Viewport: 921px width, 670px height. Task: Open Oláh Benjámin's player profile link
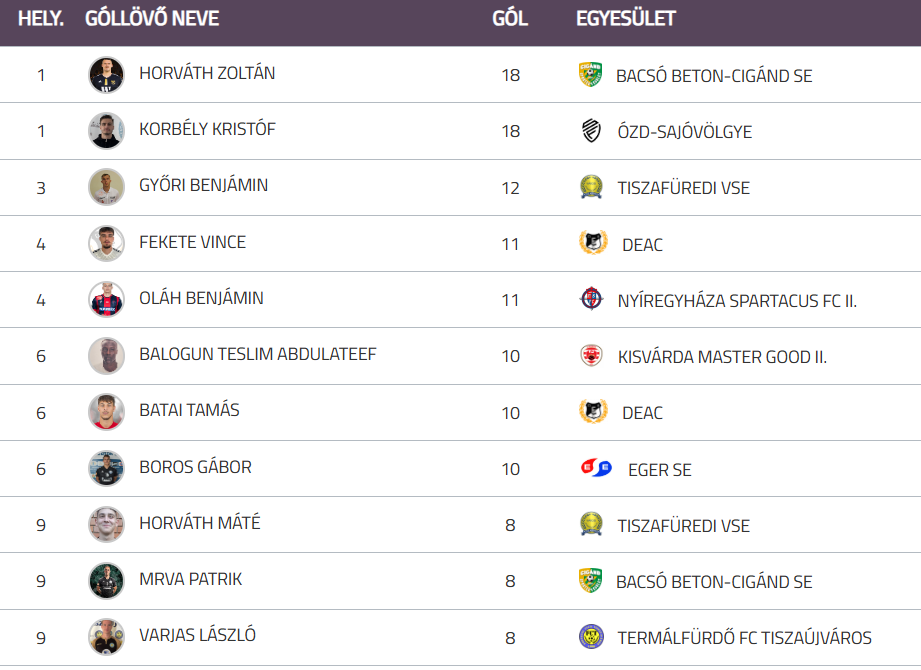201,298
